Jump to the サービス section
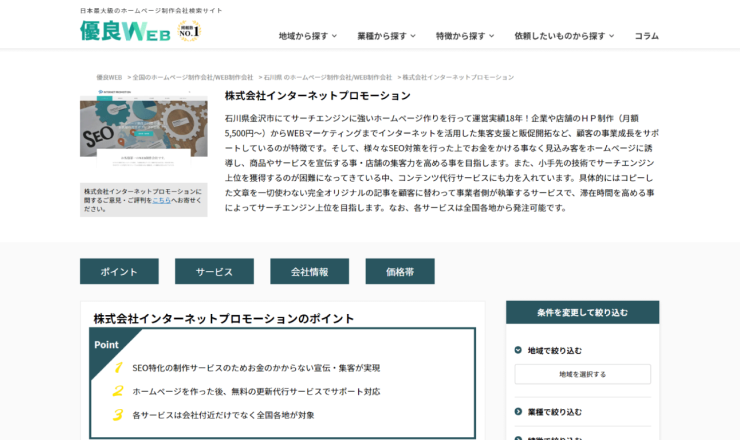The image size is (740, 440). pyautogui.click(x=214, y=271)
